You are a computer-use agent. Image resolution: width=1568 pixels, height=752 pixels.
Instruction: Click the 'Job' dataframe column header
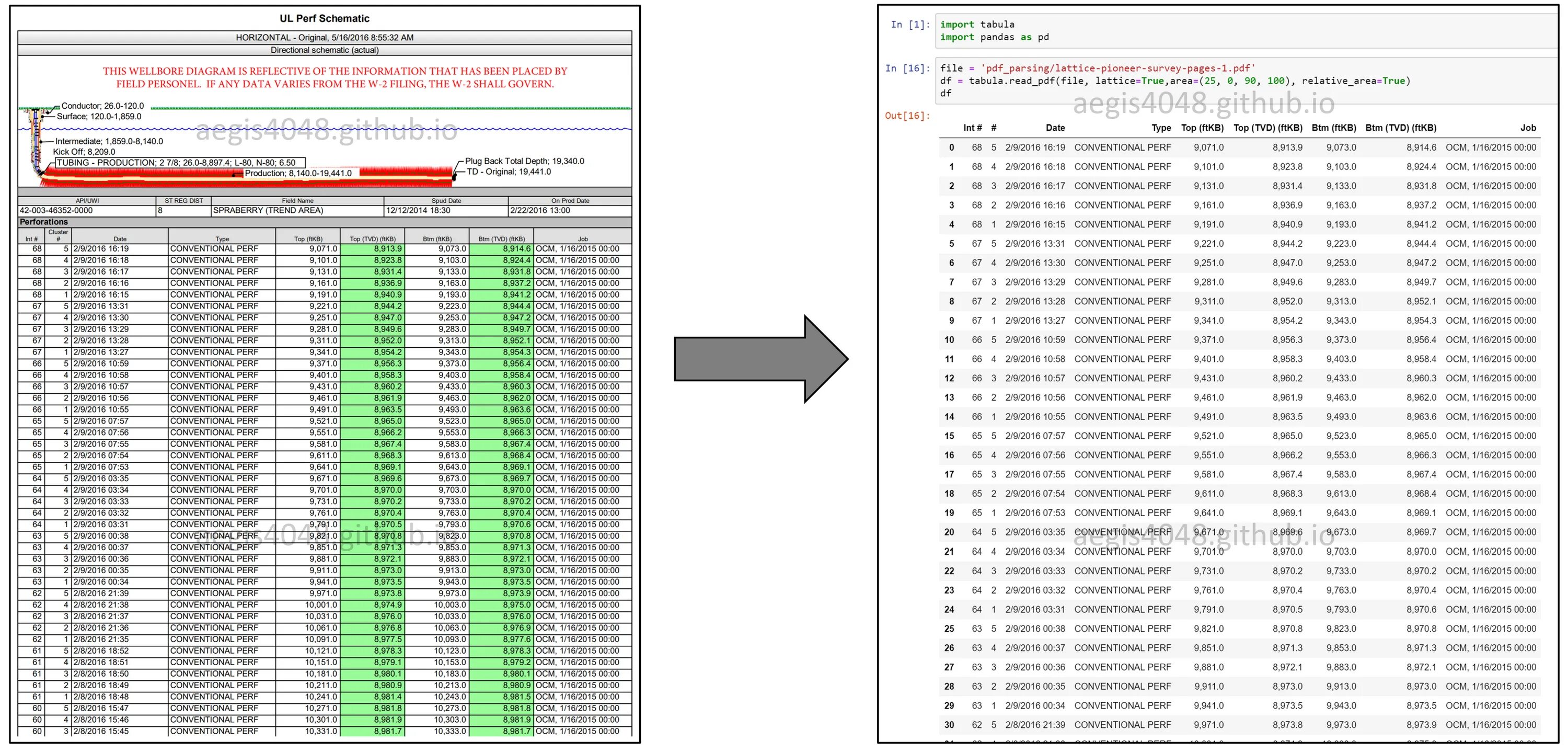[x=1528, y=128]
